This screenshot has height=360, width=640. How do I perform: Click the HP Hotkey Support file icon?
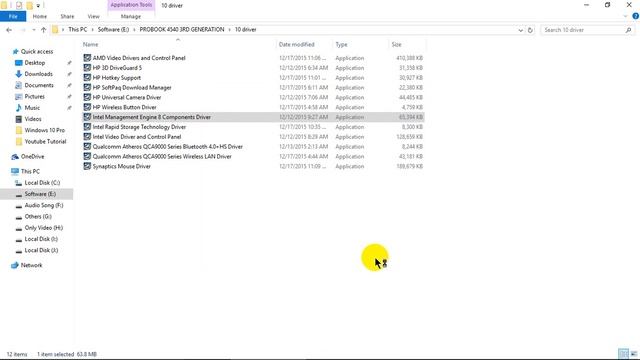pos(87,78)
